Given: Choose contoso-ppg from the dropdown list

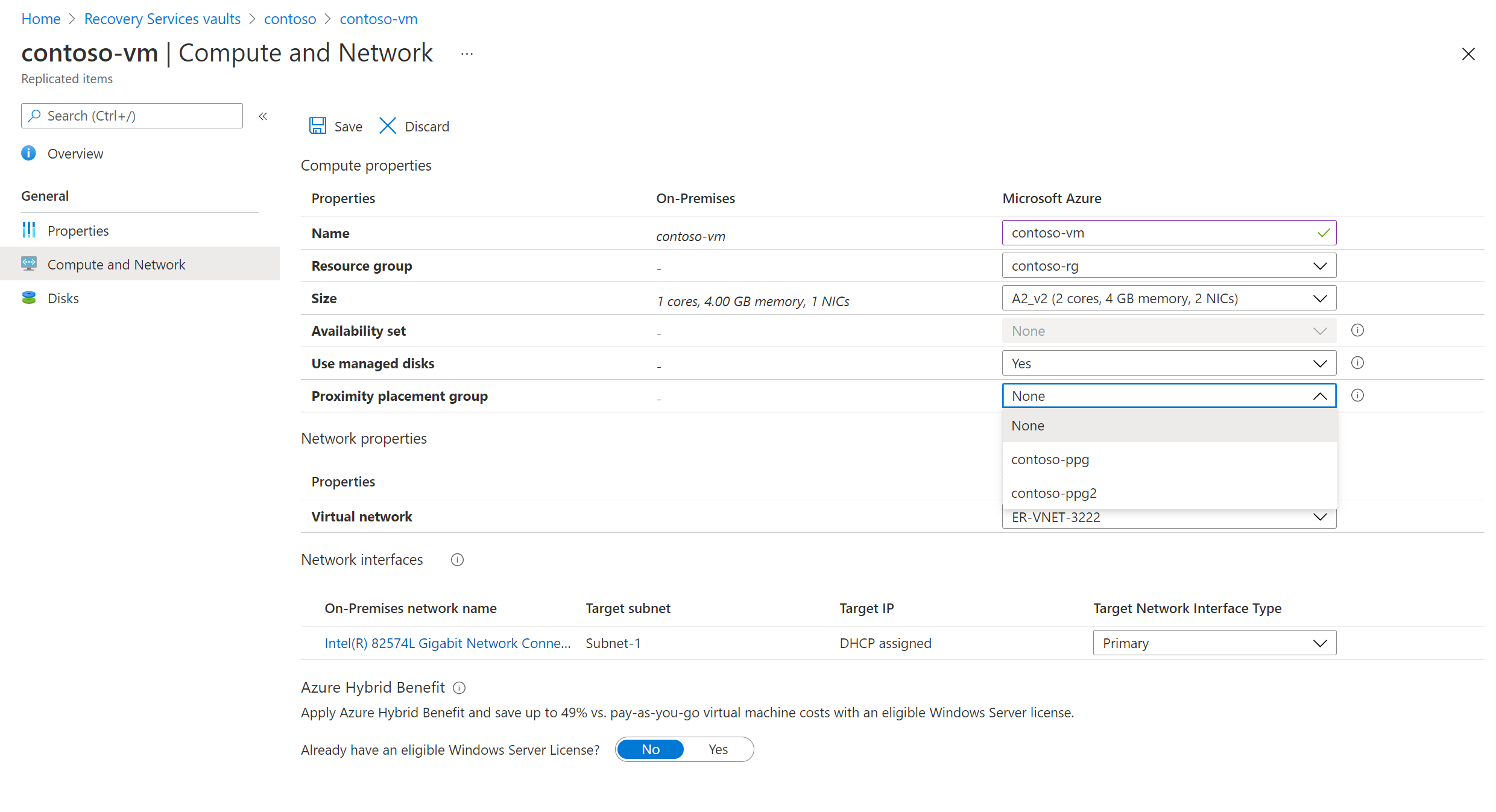Looking at the screenshot, I should pyautogui.click(x=1050, y=459).
